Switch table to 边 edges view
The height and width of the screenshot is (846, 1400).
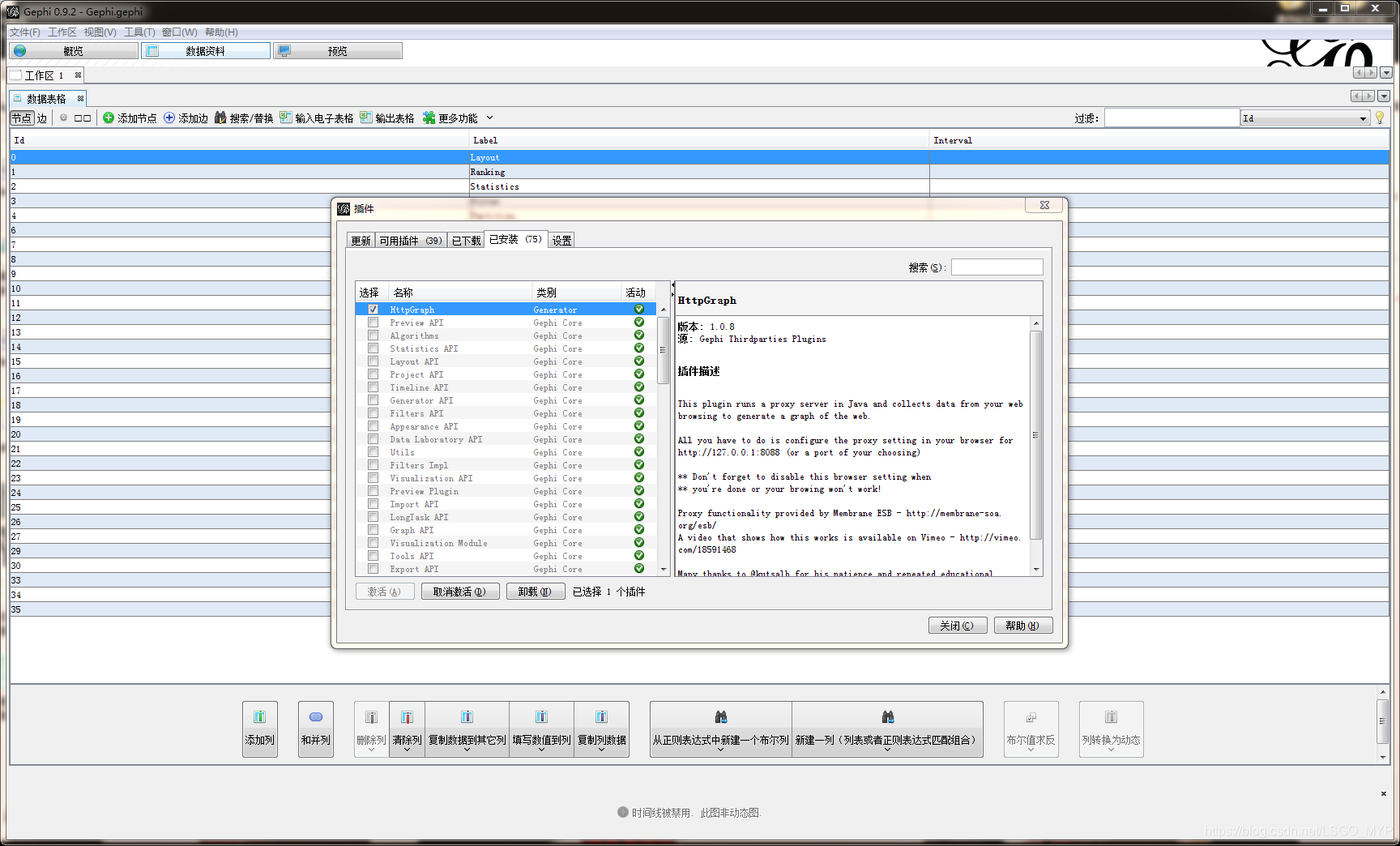(x=42, y=118)
